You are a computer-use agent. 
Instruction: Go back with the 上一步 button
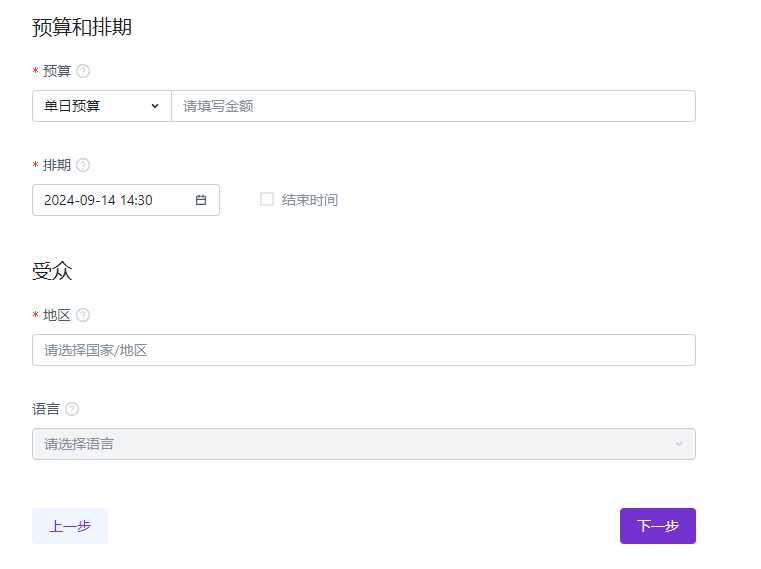tap(70, 526)
